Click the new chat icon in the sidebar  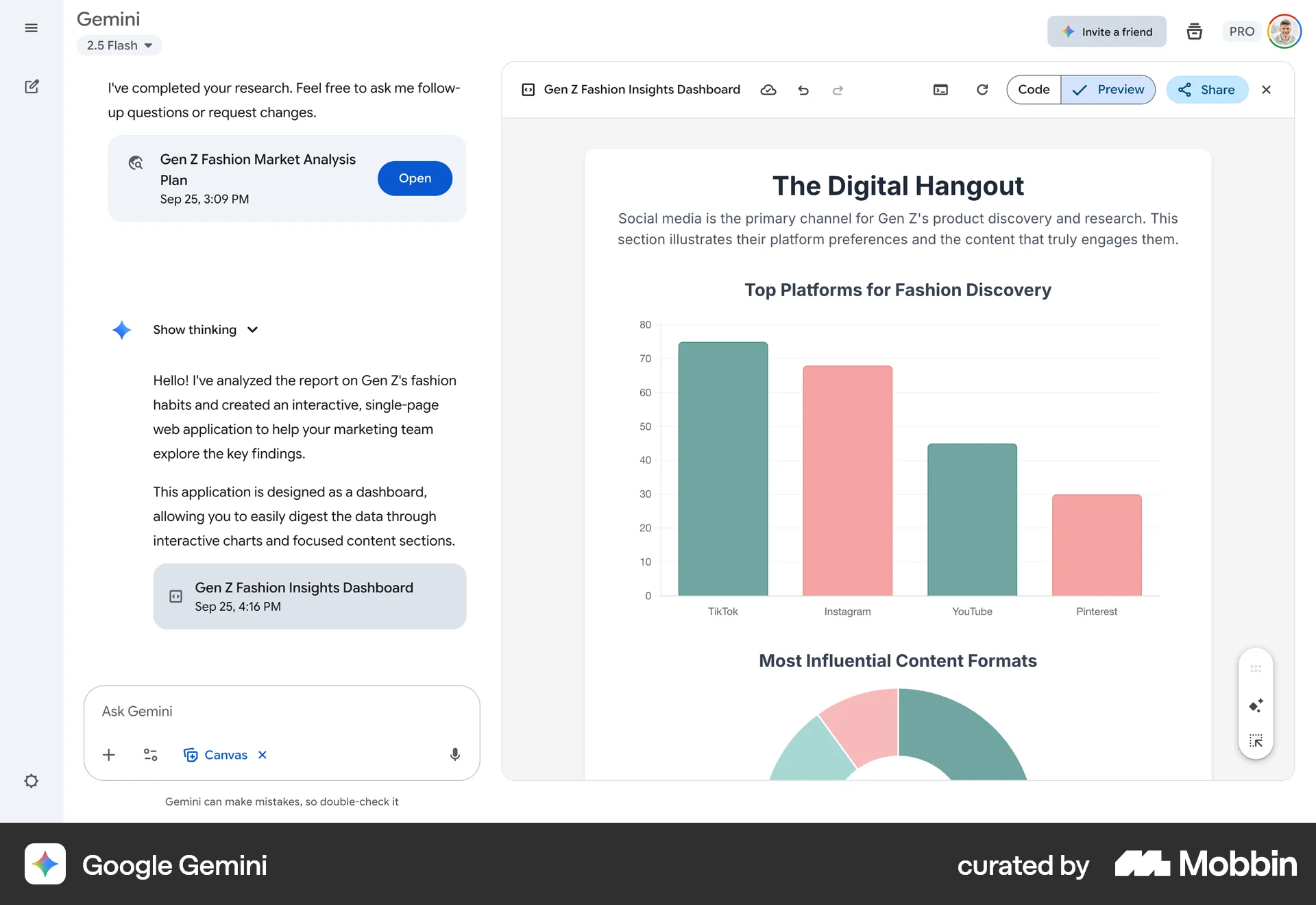pyautogui.click(x=32, y=86)
